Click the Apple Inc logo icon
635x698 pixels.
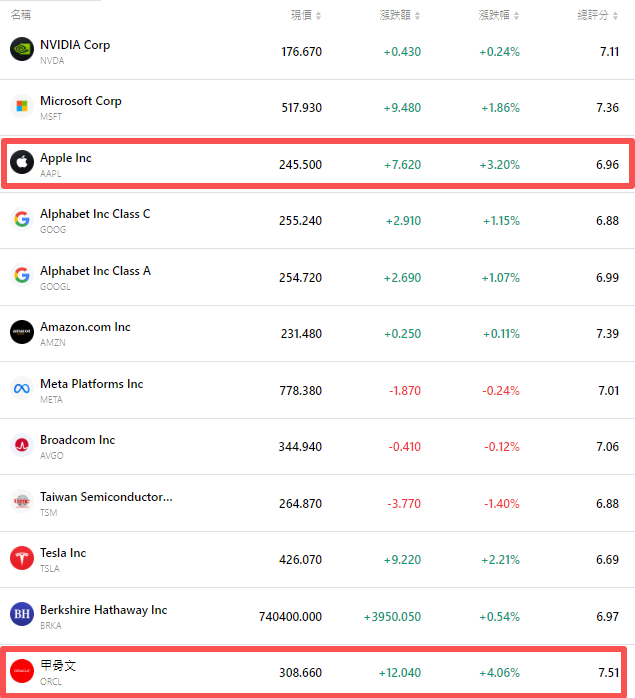coord(22,163)
